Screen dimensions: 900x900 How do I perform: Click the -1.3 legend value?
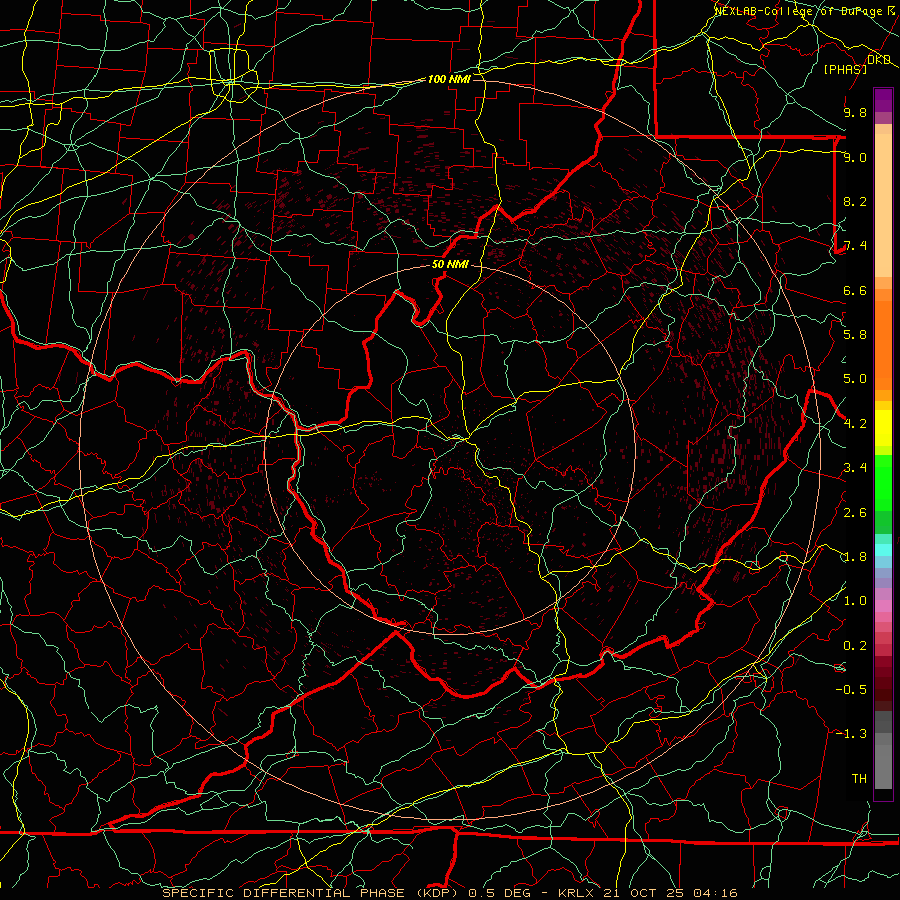click(851, 734)
